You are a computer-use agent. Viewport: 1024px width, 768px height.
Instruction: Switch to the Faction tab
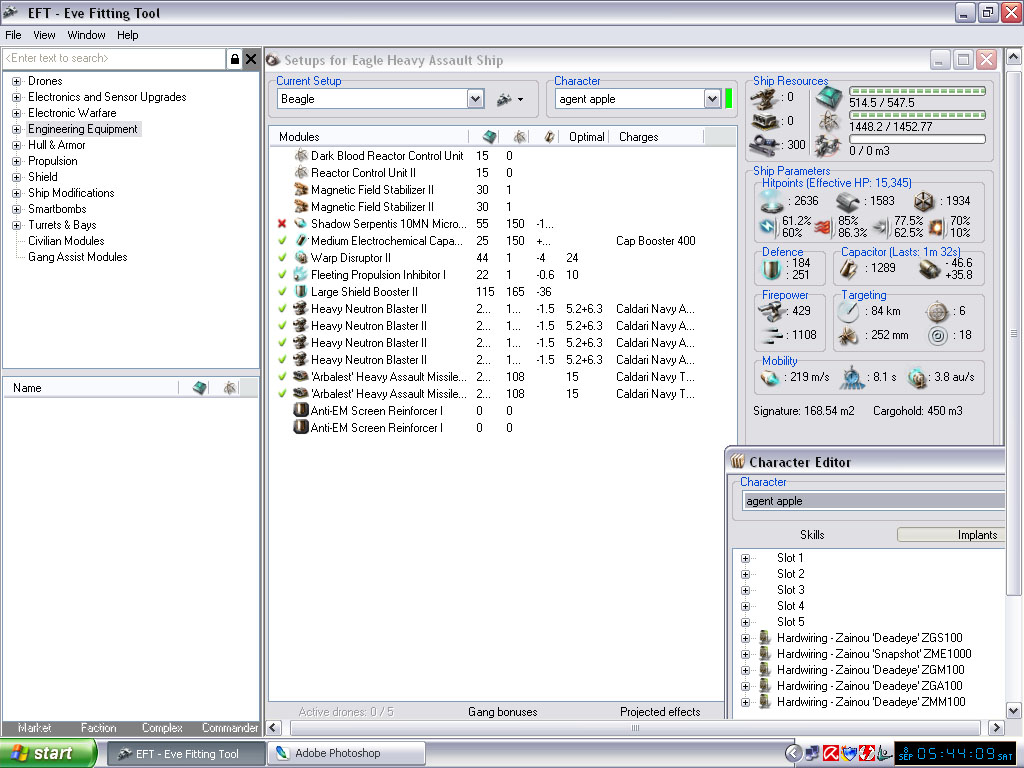coord(98,728)
